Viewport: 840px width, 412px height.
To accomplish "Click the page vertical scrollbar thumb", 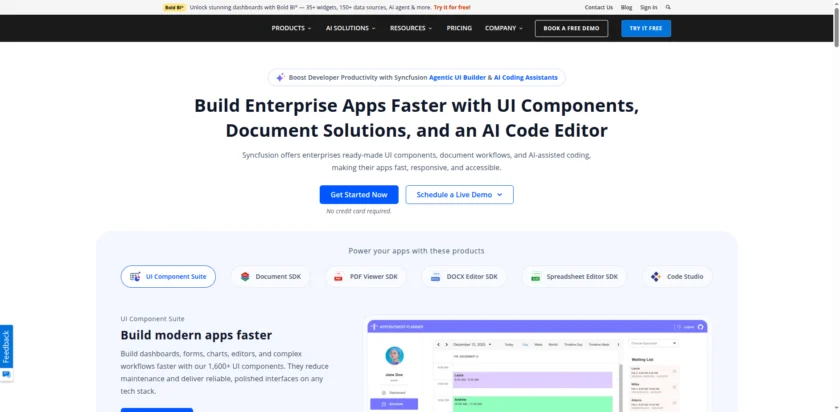I will [836, 26].
